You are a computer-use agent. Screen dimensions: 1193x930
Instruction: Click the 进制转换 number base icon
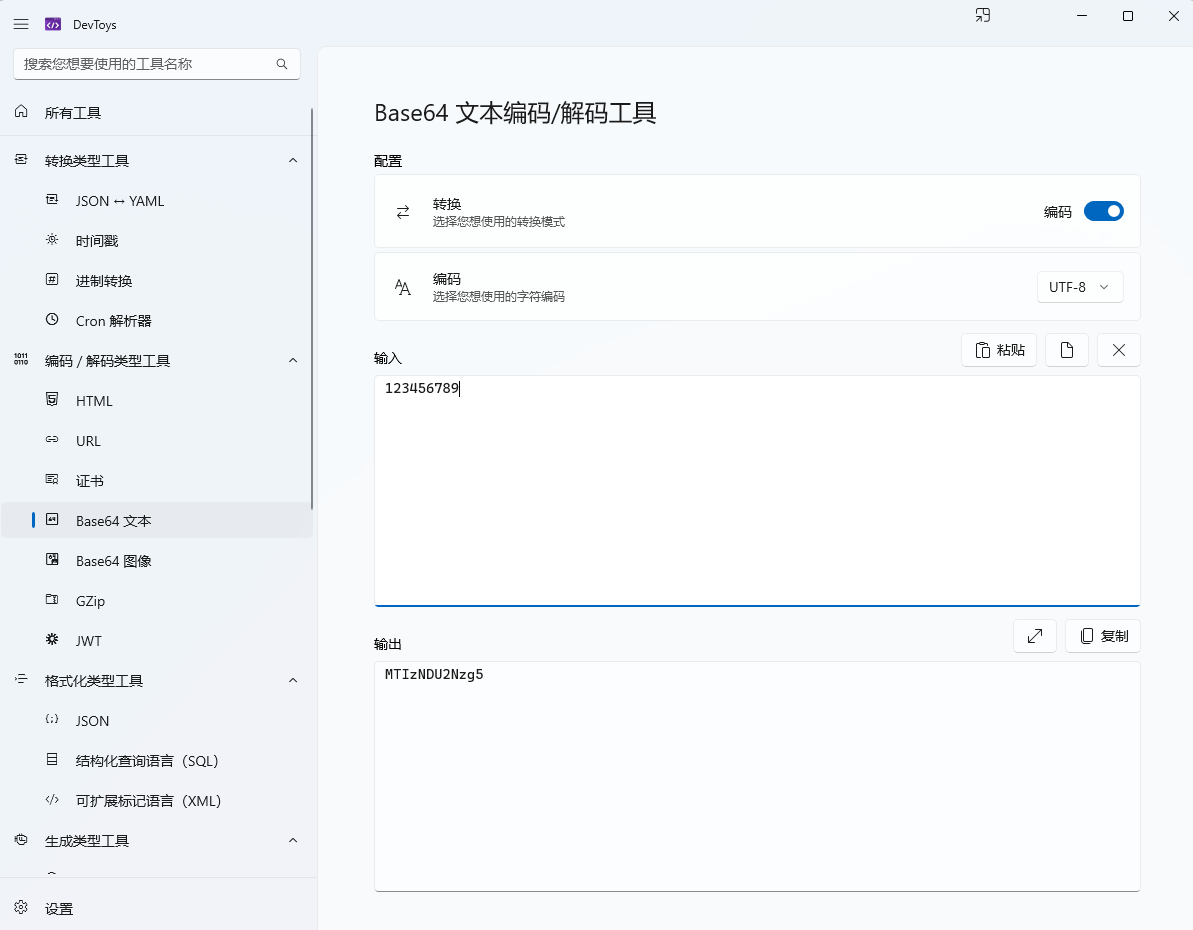coord(52,280)
